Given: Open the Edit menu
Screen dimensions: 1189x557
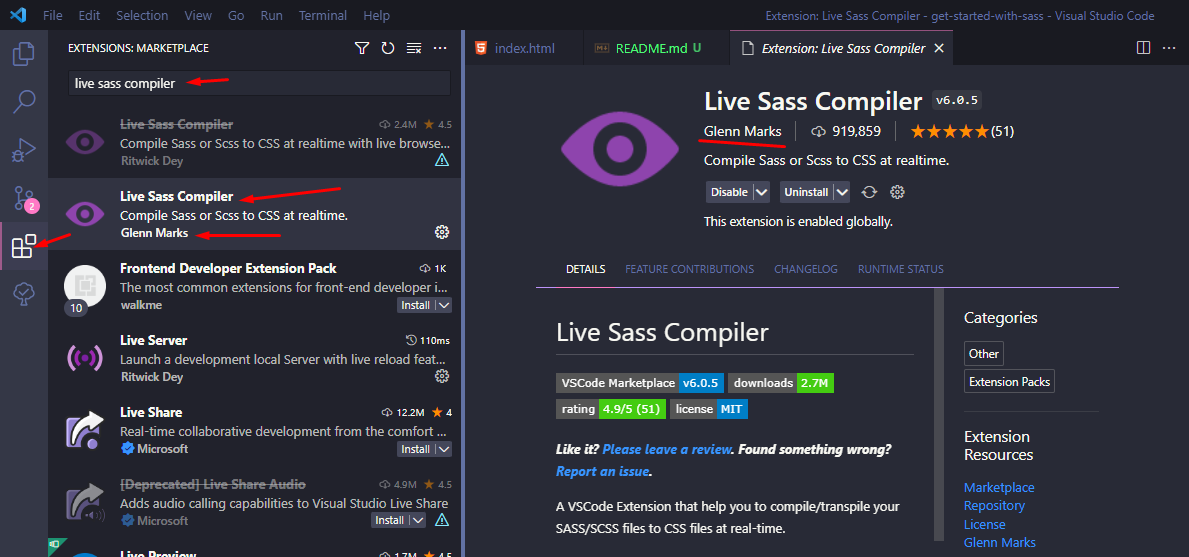Looking at the screenshot, I should point(89,15).
